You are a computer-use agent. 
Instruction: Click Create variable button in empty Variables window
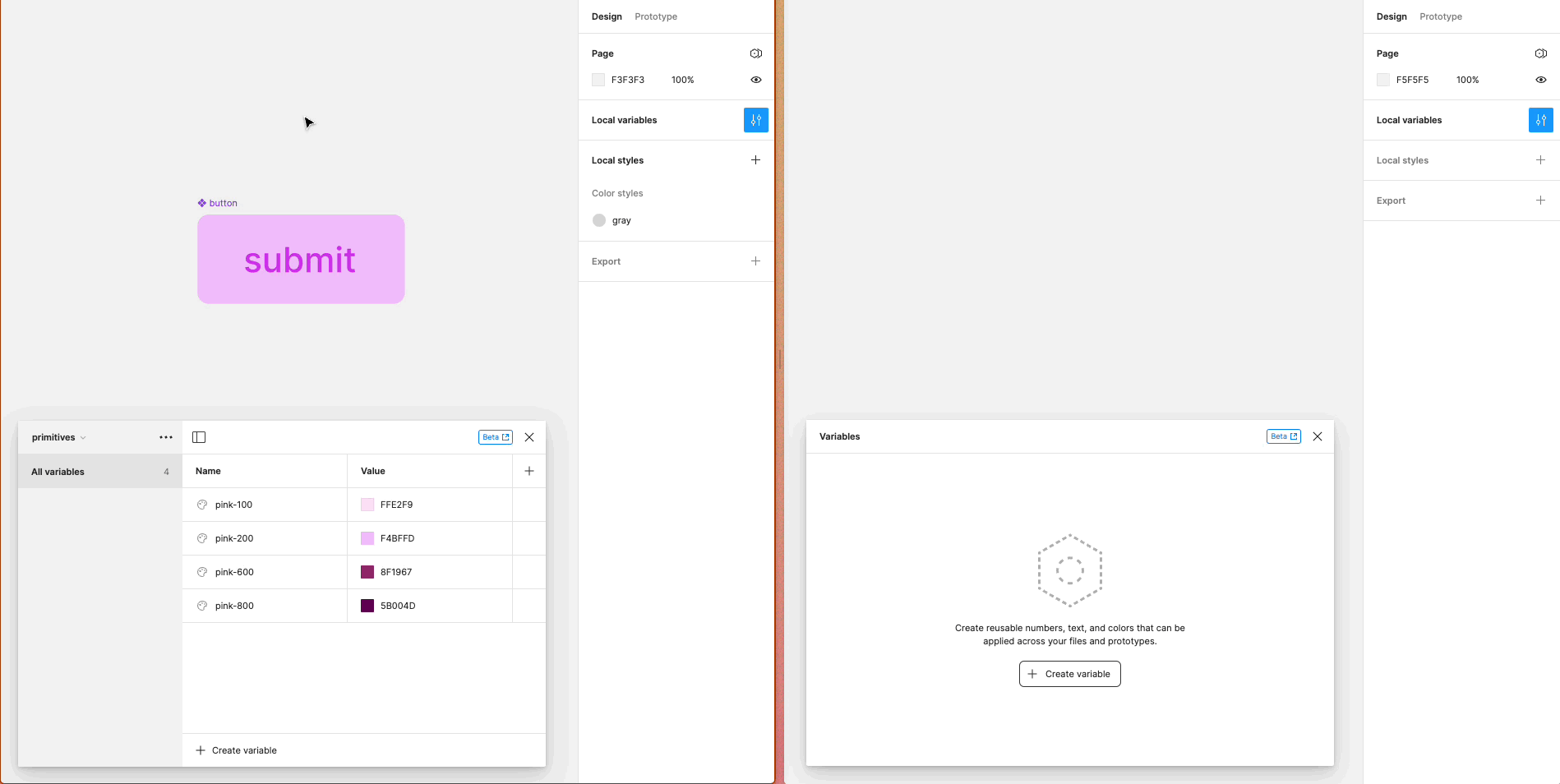click(x=1069, y=674)
